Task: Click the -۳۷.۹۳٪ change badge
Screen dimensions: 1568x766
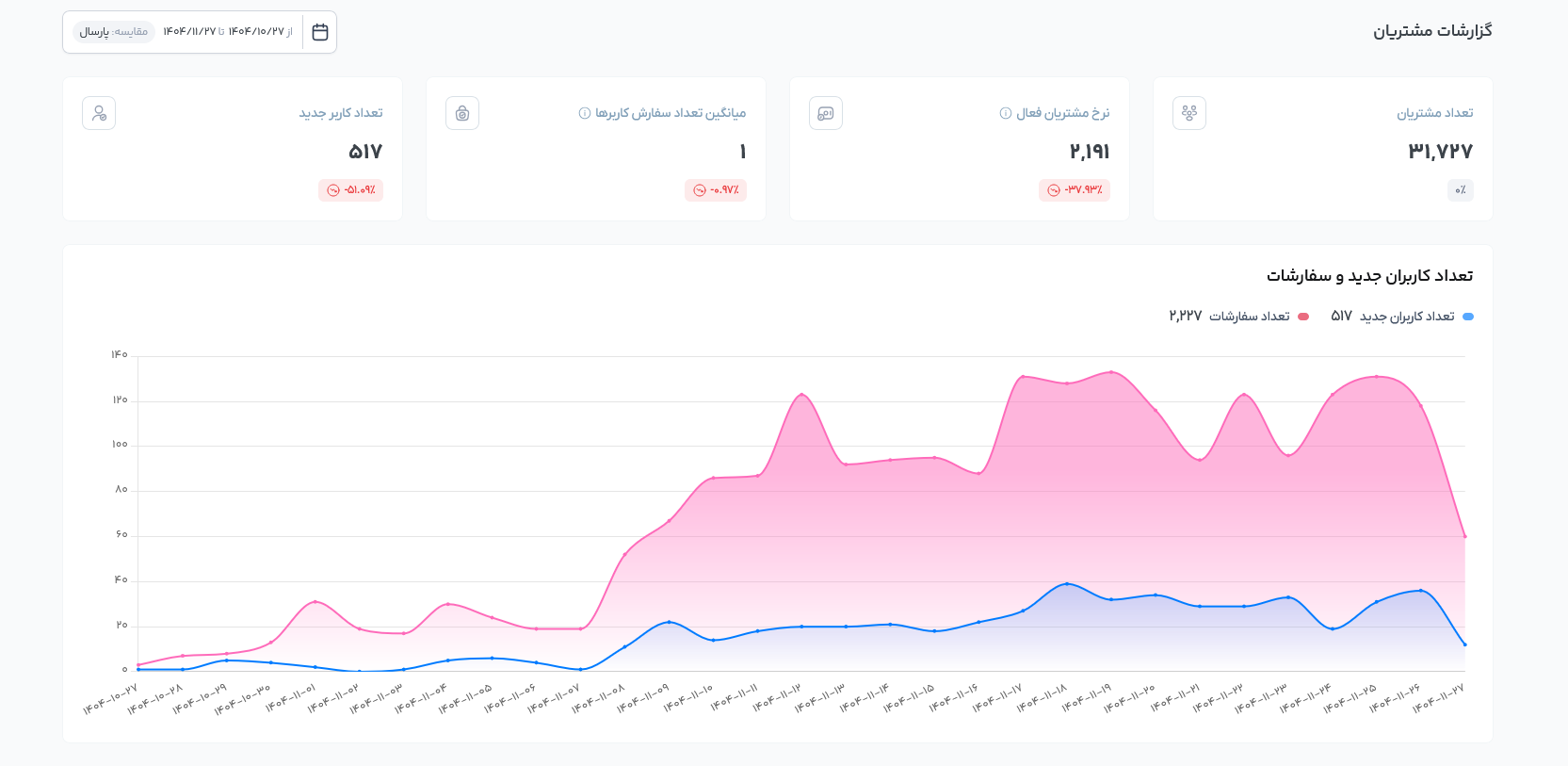Action: pyautogui.click(x=1075, y=190)
